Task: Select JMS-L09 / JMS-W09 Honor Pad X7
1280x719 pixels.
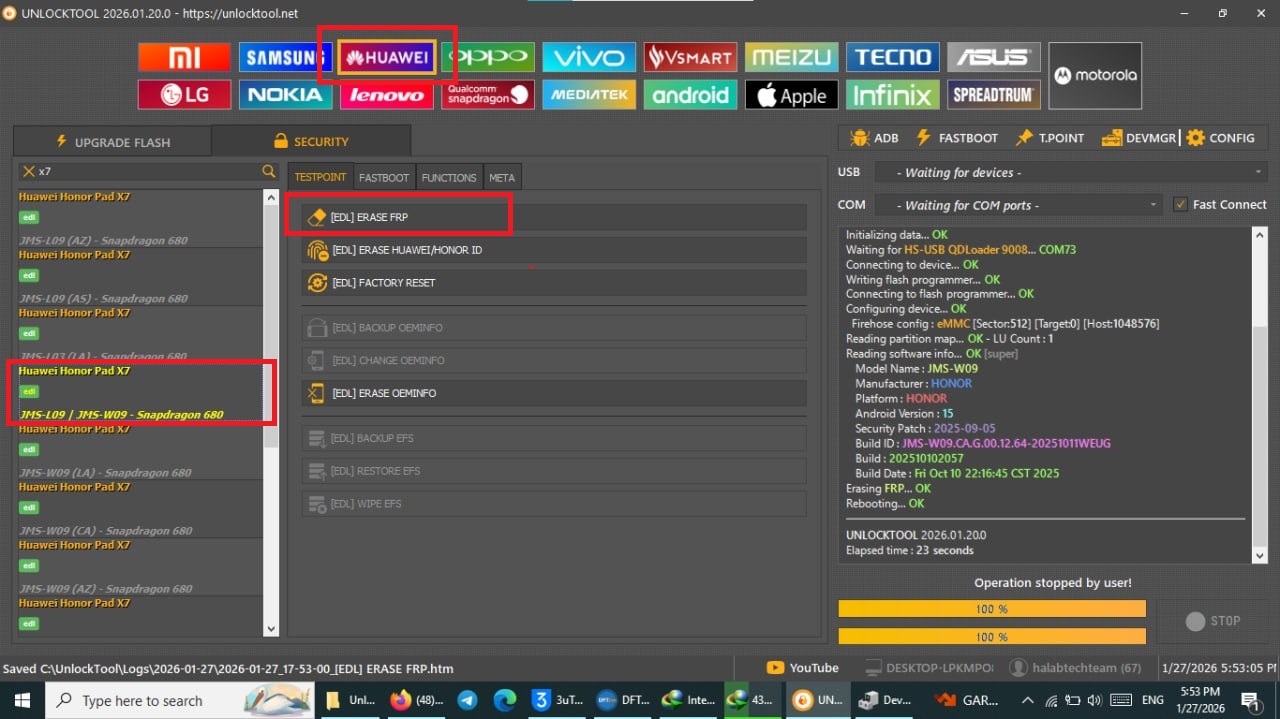Action: (139, 393)
